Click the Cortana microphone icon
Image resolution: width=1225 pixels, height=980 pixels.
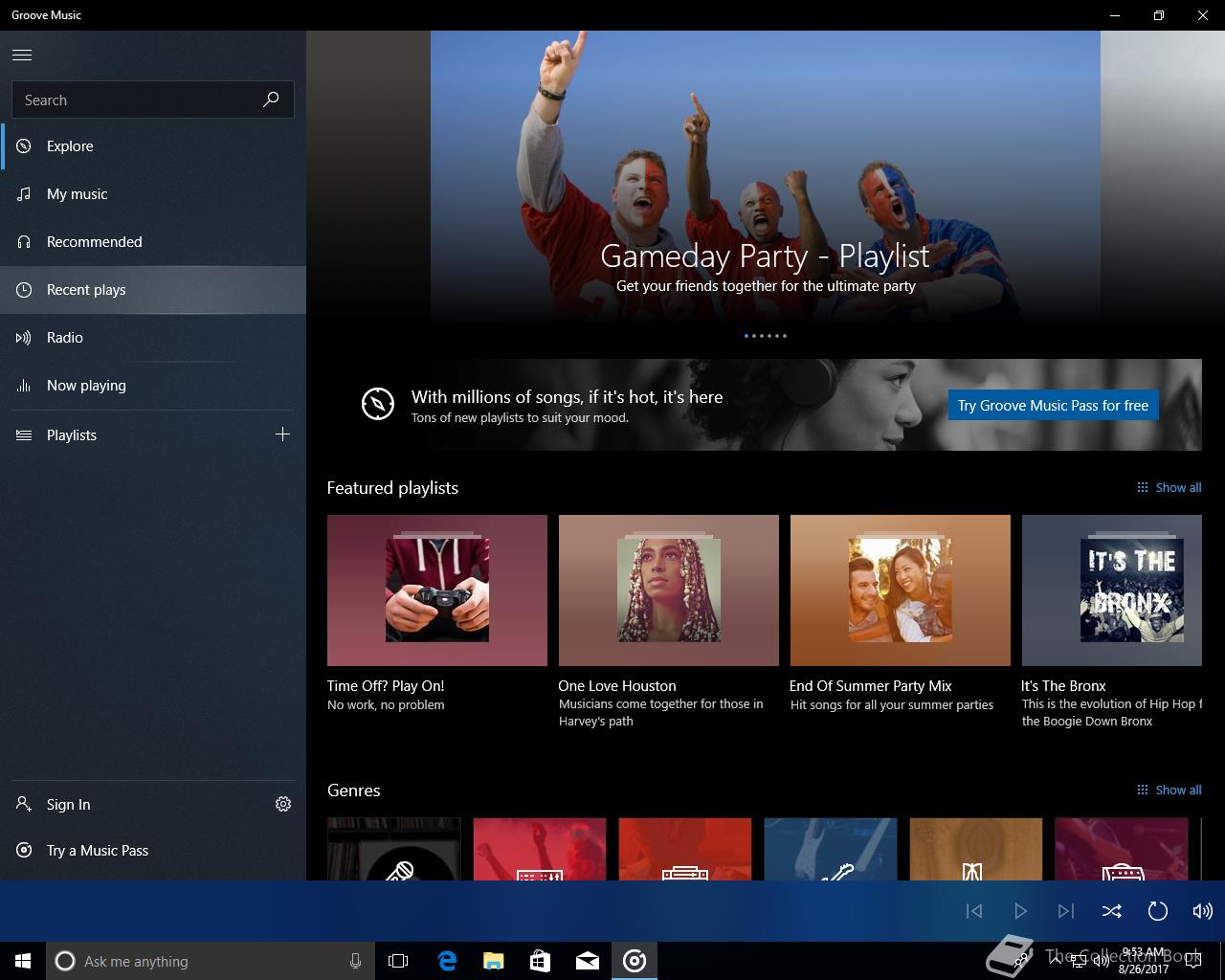coord(355,961)
